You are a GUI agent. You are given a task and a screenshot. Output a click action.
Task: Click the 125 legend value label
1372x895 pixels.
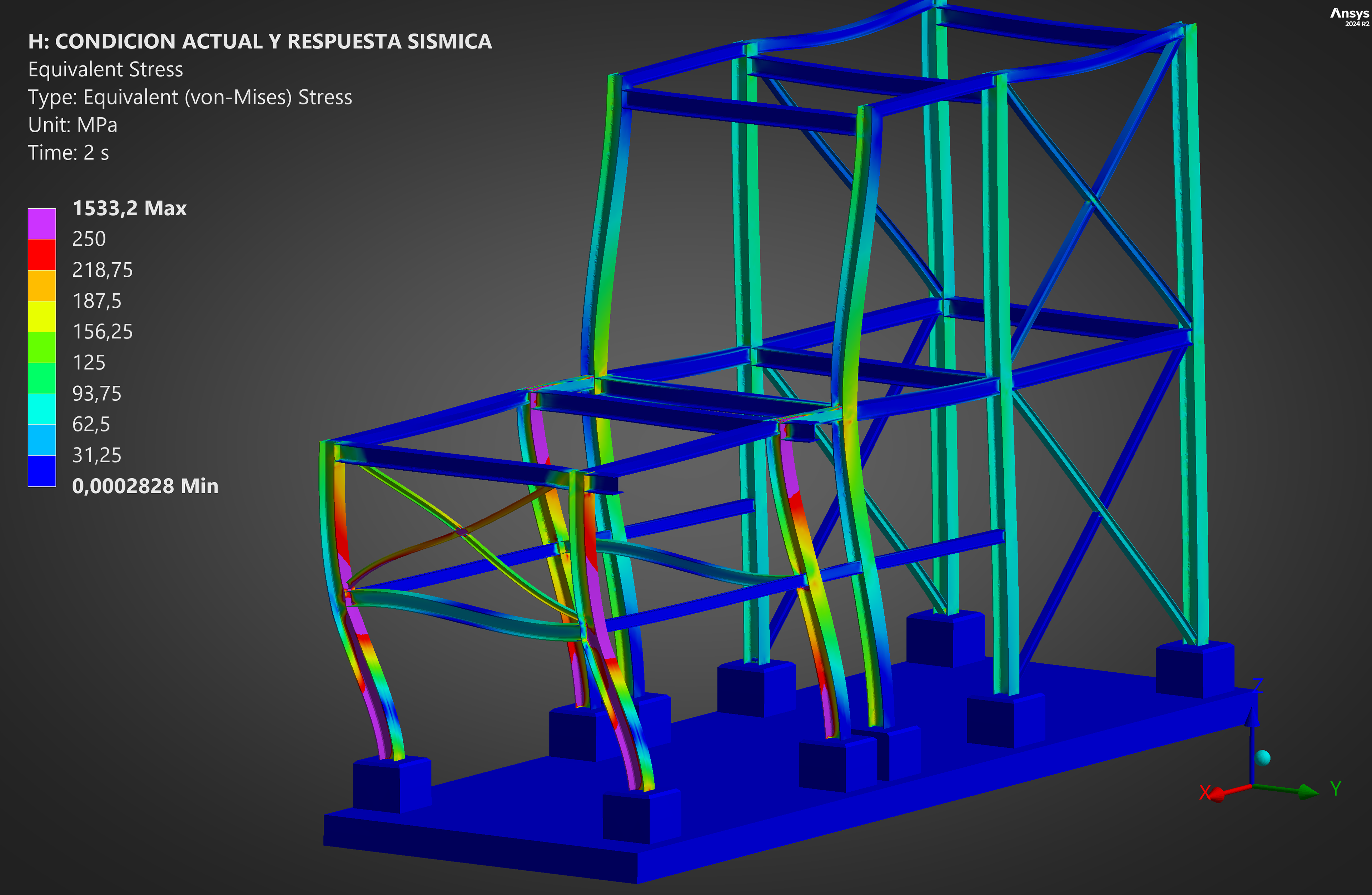[x=89, y=363]
